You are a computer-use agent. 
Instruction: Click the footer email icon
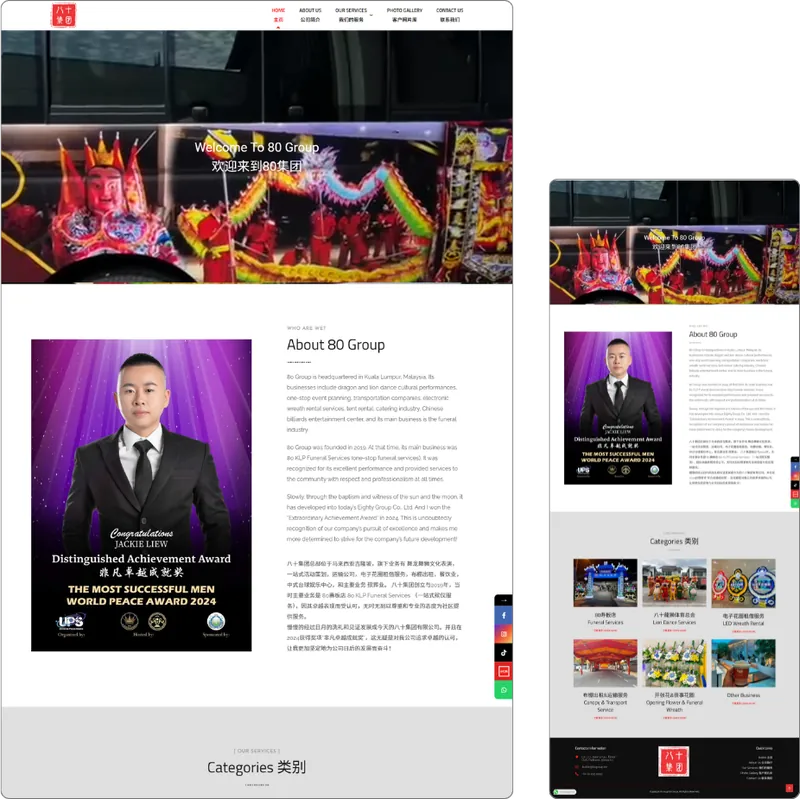pyautogui.click(x=577, y=766)
